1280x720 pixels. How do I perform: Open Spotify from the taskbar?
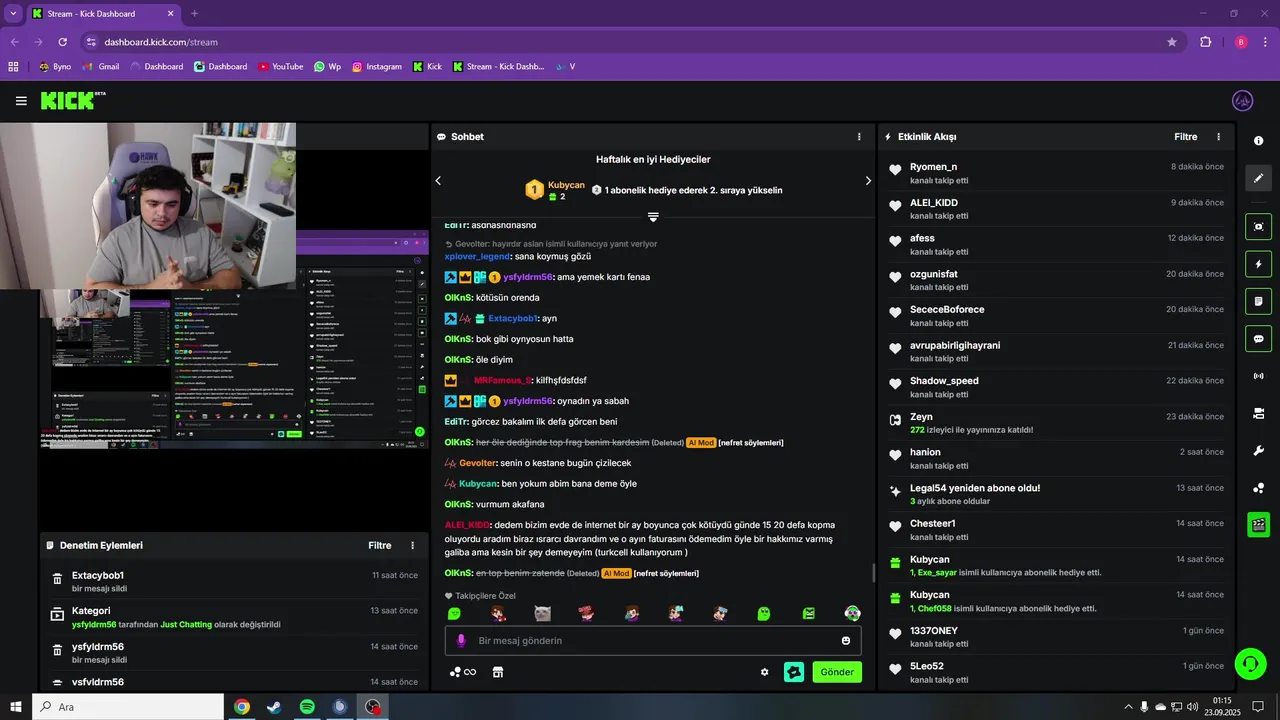307,707
